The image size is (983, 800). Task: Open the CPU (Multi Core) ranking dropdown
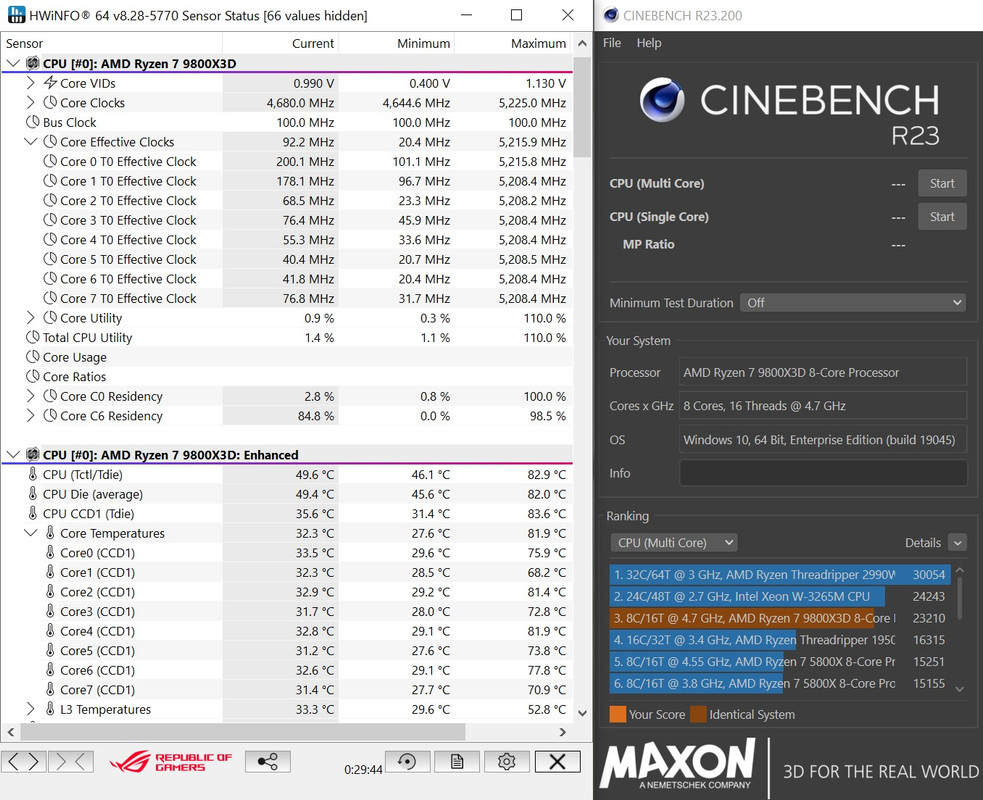pos(674,542)
